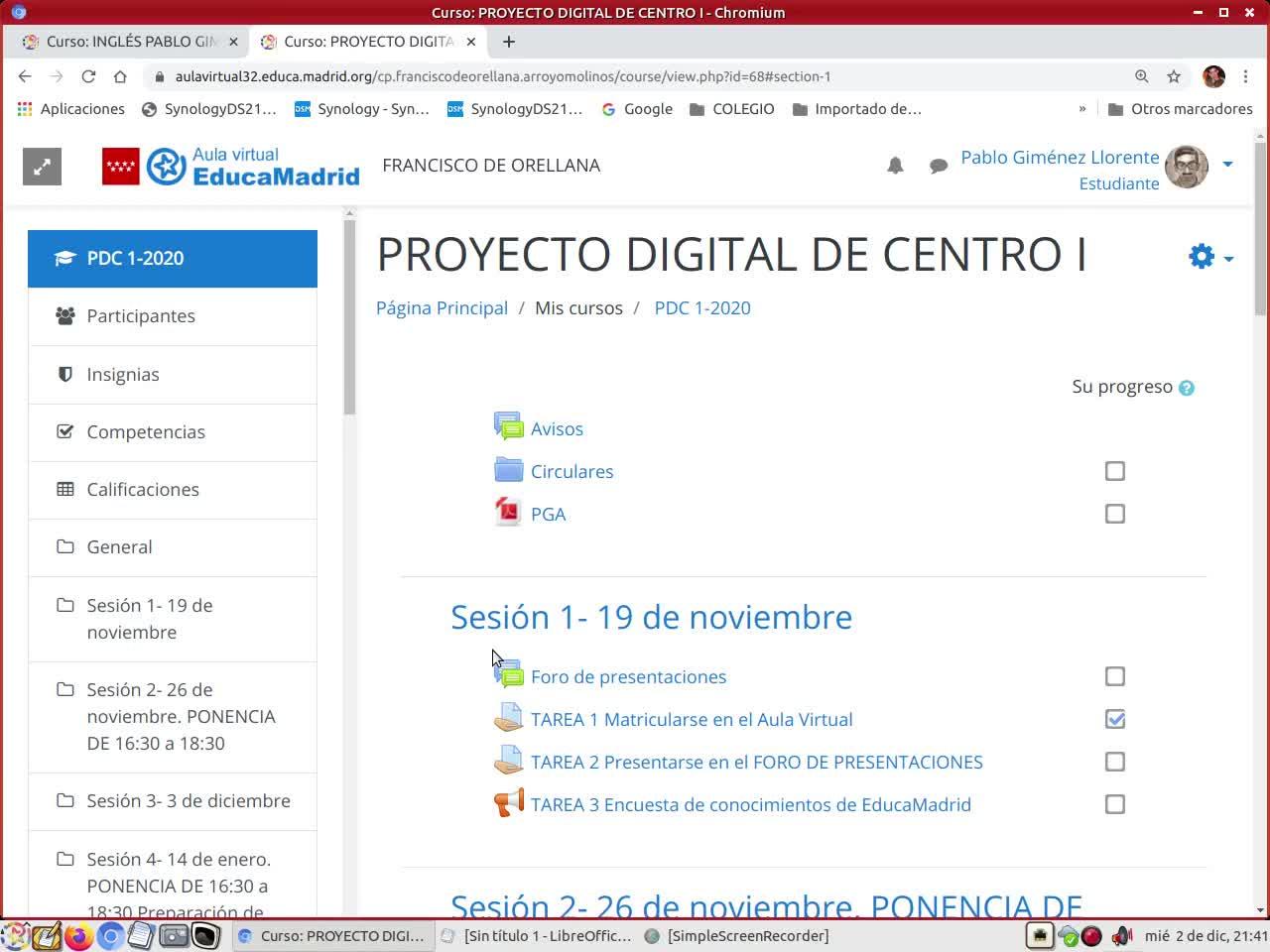Toggle the full-screen expand arrows icon

point(42,167)
